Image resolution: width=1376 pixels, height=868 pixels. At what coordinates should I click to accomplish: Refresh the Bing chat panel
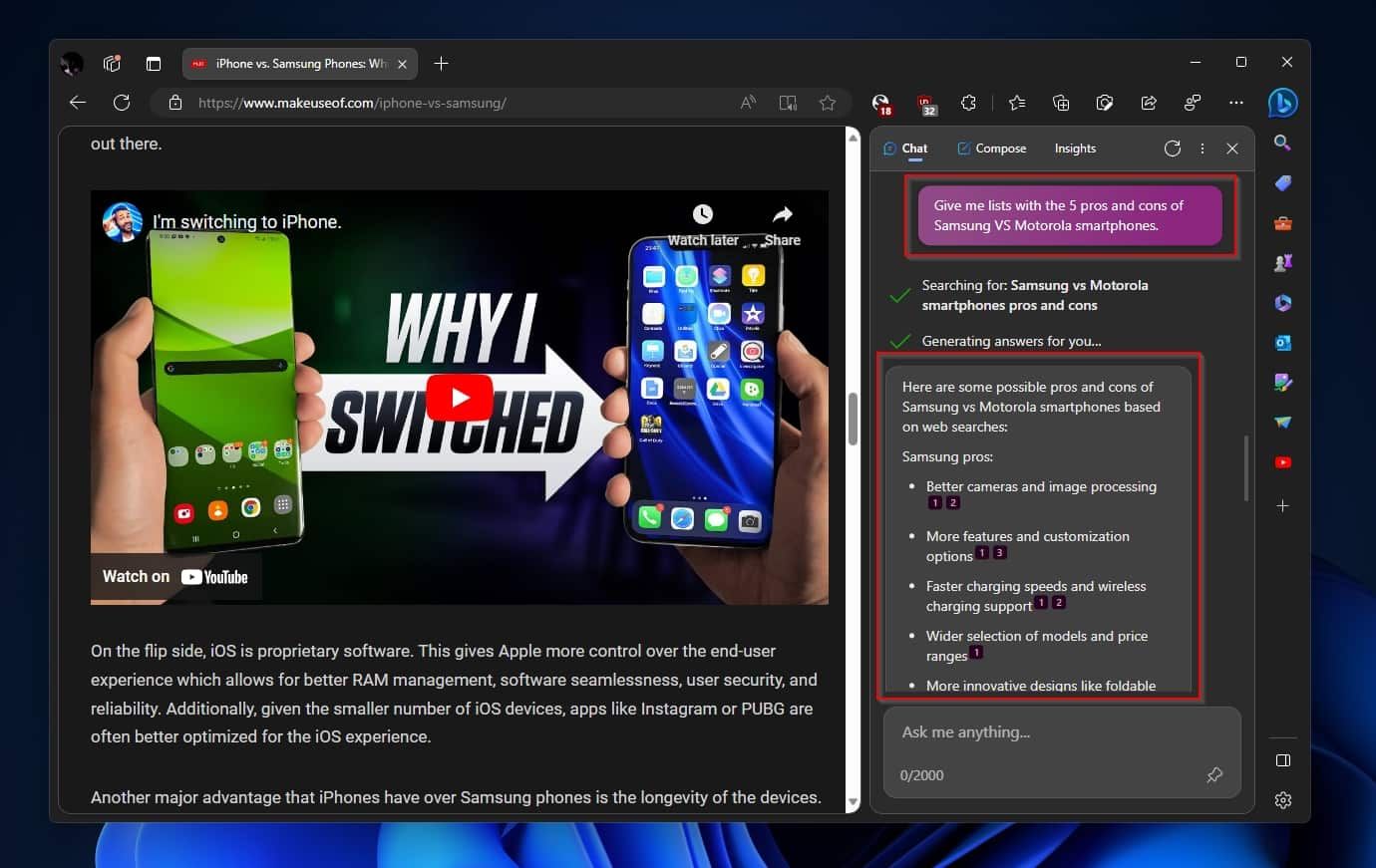[x=1173, y=148]
